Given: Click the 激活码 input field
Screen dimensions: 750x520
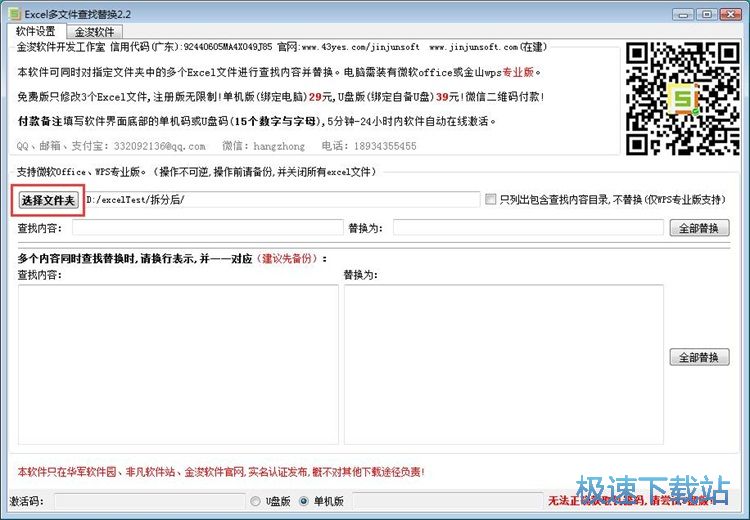Looking at the screenshot, I should pyautogui.click(x=149, y=501).
